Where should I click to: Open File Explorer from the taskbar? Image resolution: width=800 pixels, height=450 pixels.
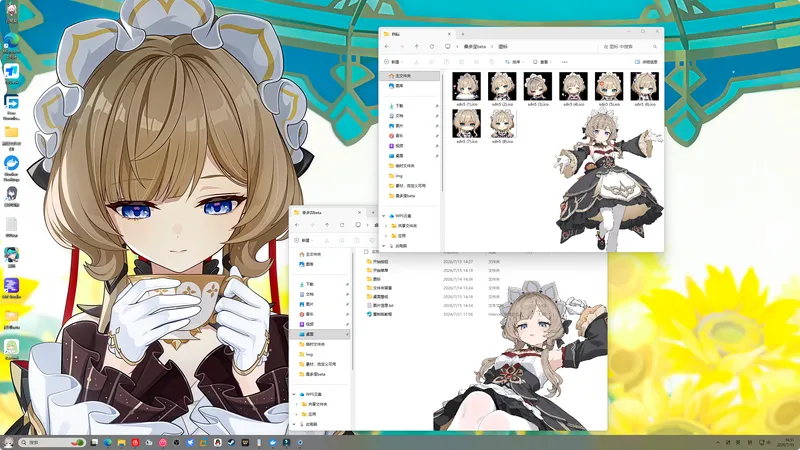[x=121, y=442]
